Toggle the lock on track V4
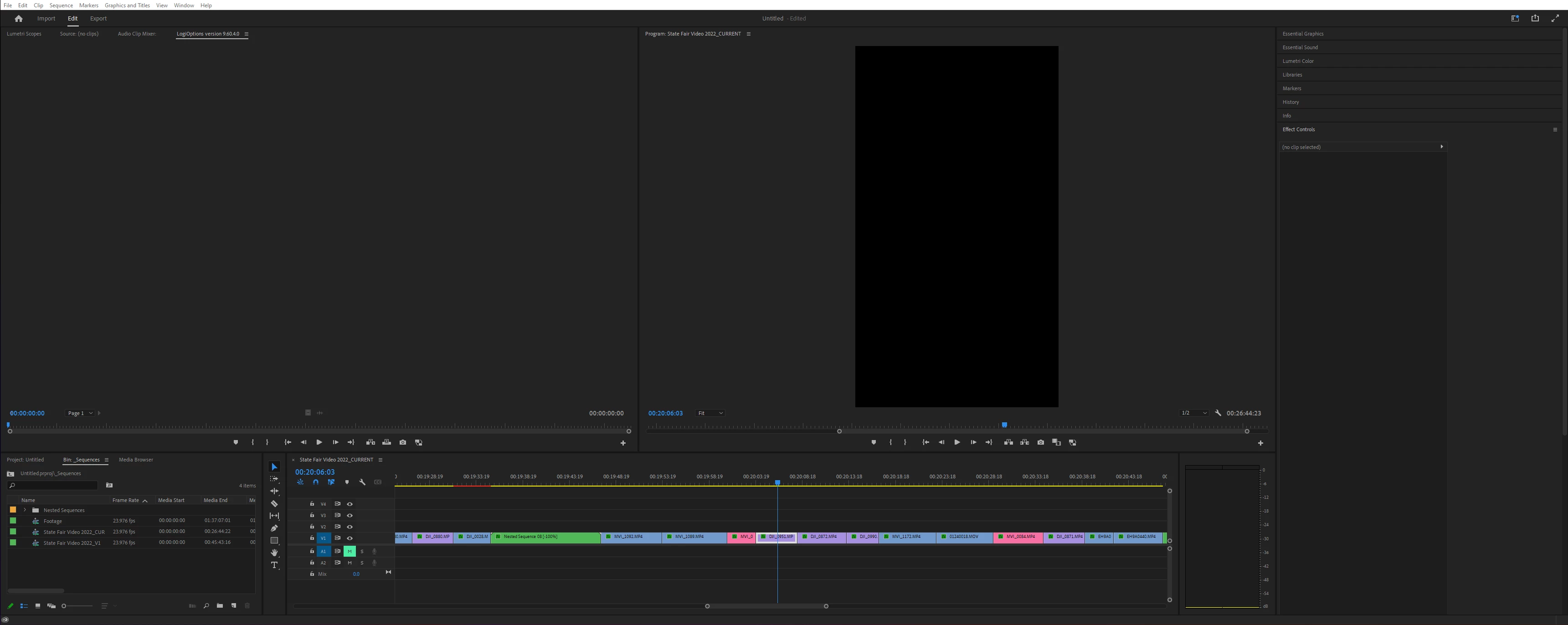This screenshot has width=1568, height=625. [x=312, y=504]
